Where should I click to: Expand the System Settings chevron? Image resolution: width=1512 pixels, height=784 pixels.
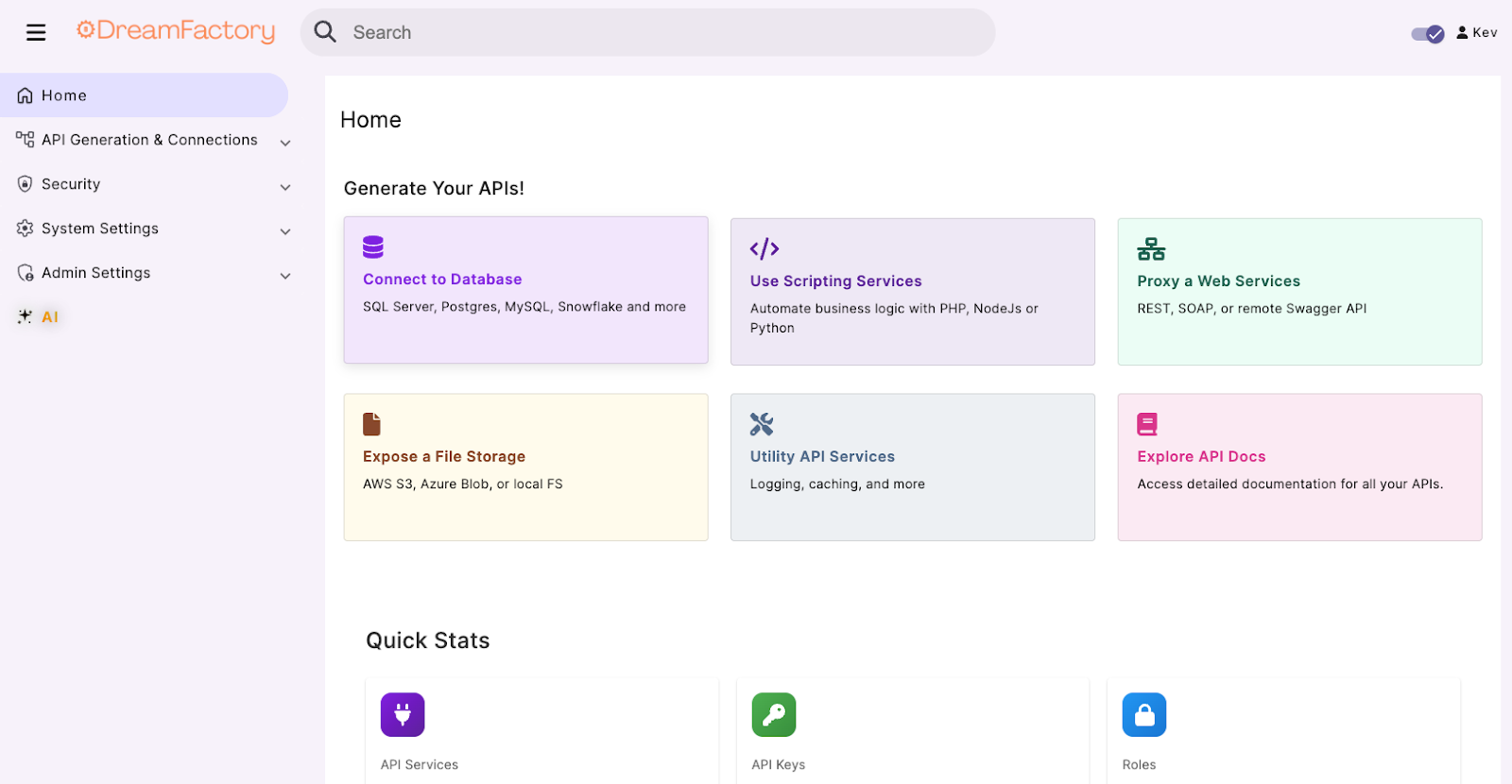coord(285,231)
